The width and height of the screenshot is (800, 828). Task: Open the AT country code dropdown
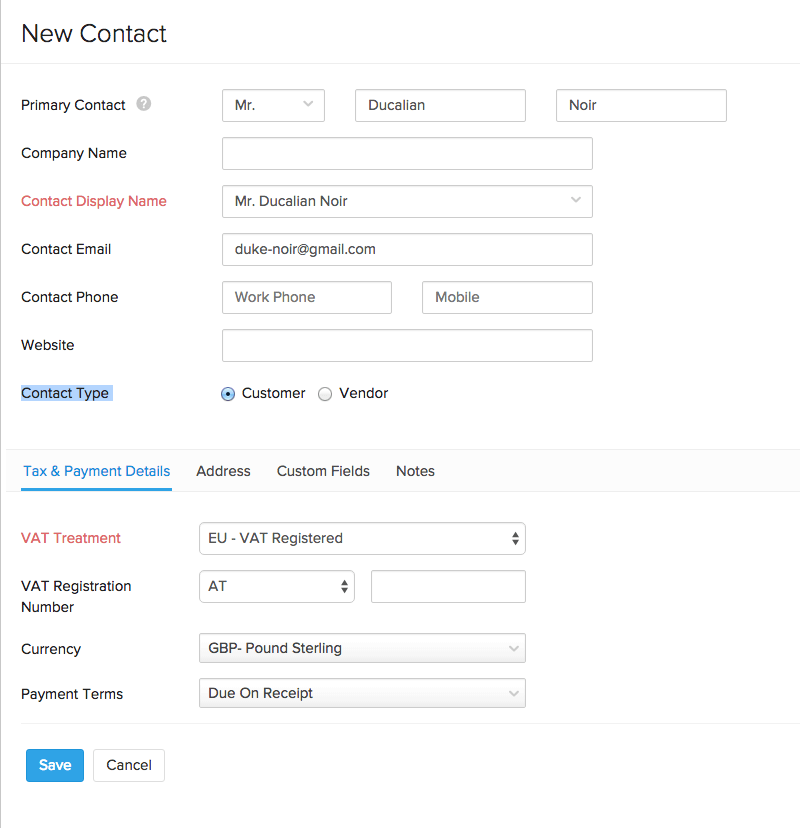(x=277, y=587)
